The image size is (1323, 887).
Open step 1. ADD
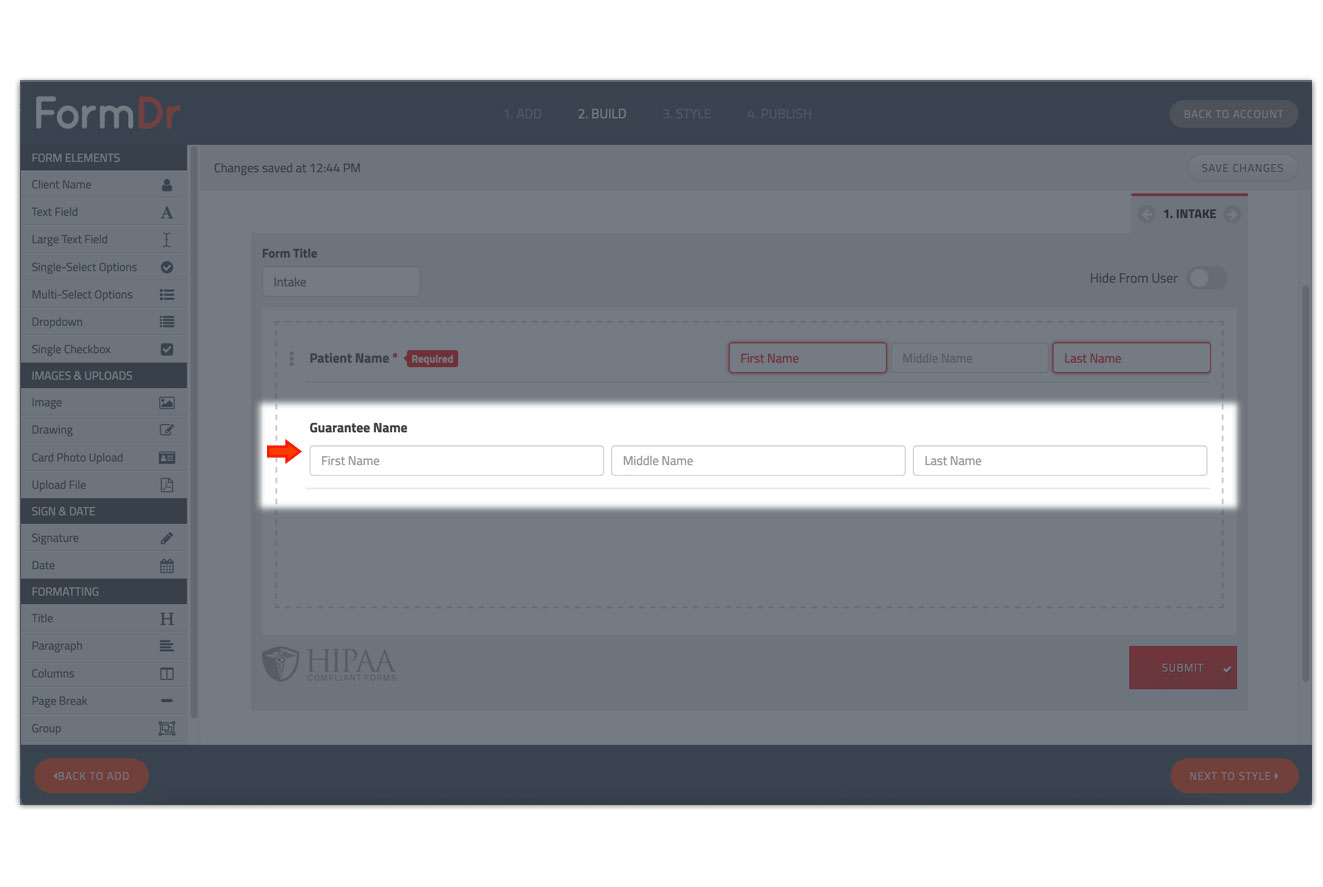[x=522, y=114]
